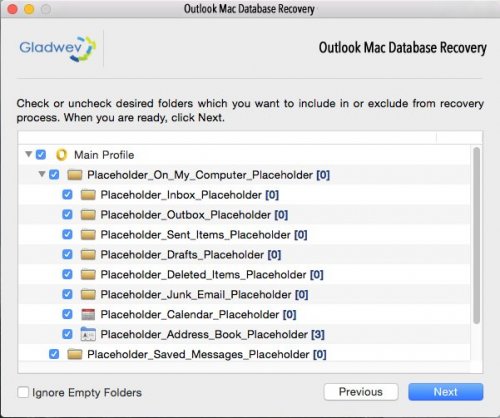Image resolution: width=500 pixels, height=418 pixels.
Task: Click the Address Book contact card icon
Action: pos(88,334)
